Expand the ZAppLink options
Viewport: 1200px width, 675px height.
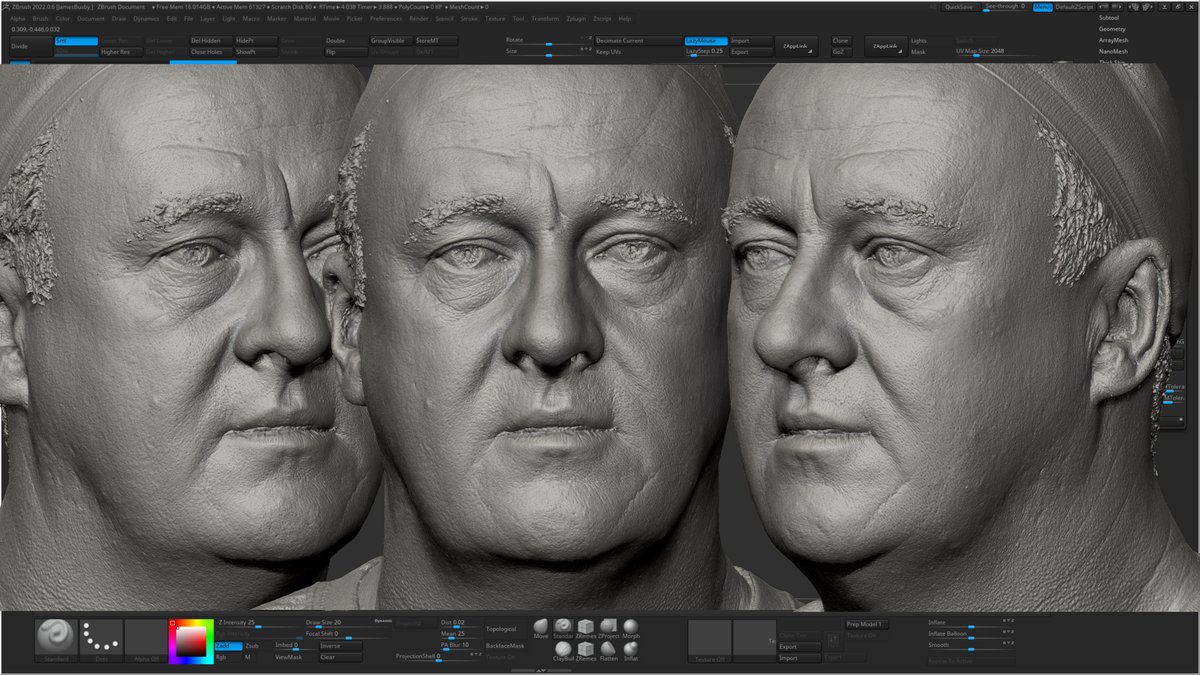tap(811, 50)
